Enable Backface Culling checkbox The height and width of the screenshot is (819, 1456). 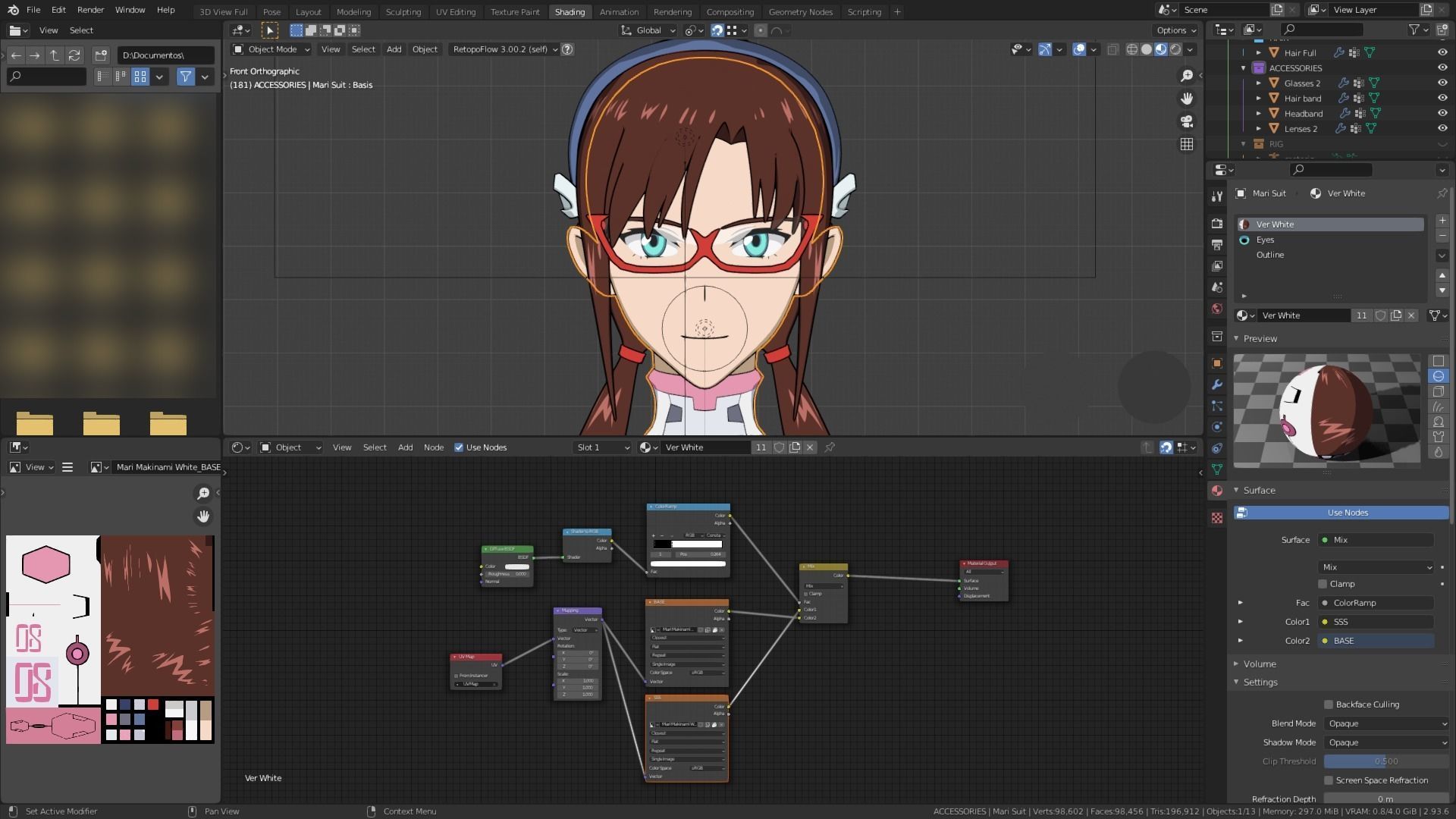[x=1329, y=704]
